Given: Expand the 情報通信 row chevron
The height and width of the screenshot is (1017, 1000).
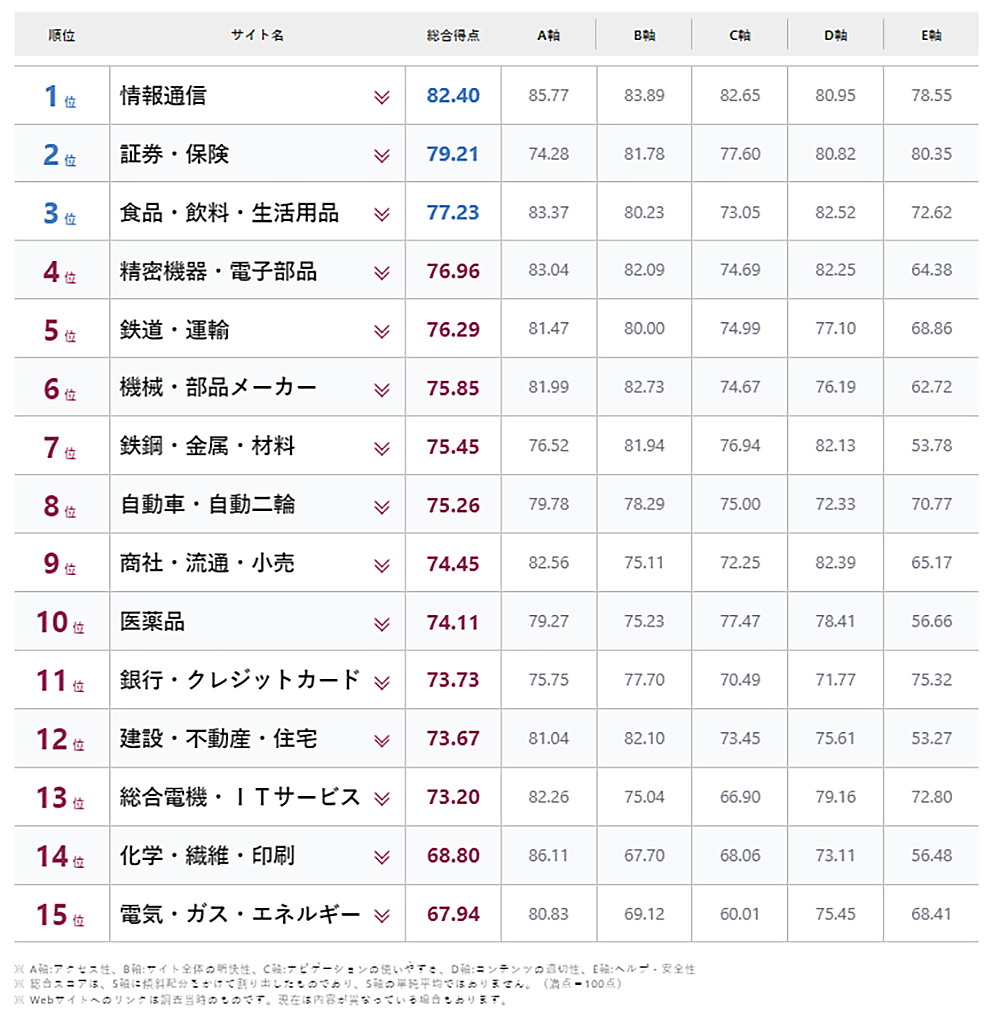Looking at the screenshot, I should (381, 97).
